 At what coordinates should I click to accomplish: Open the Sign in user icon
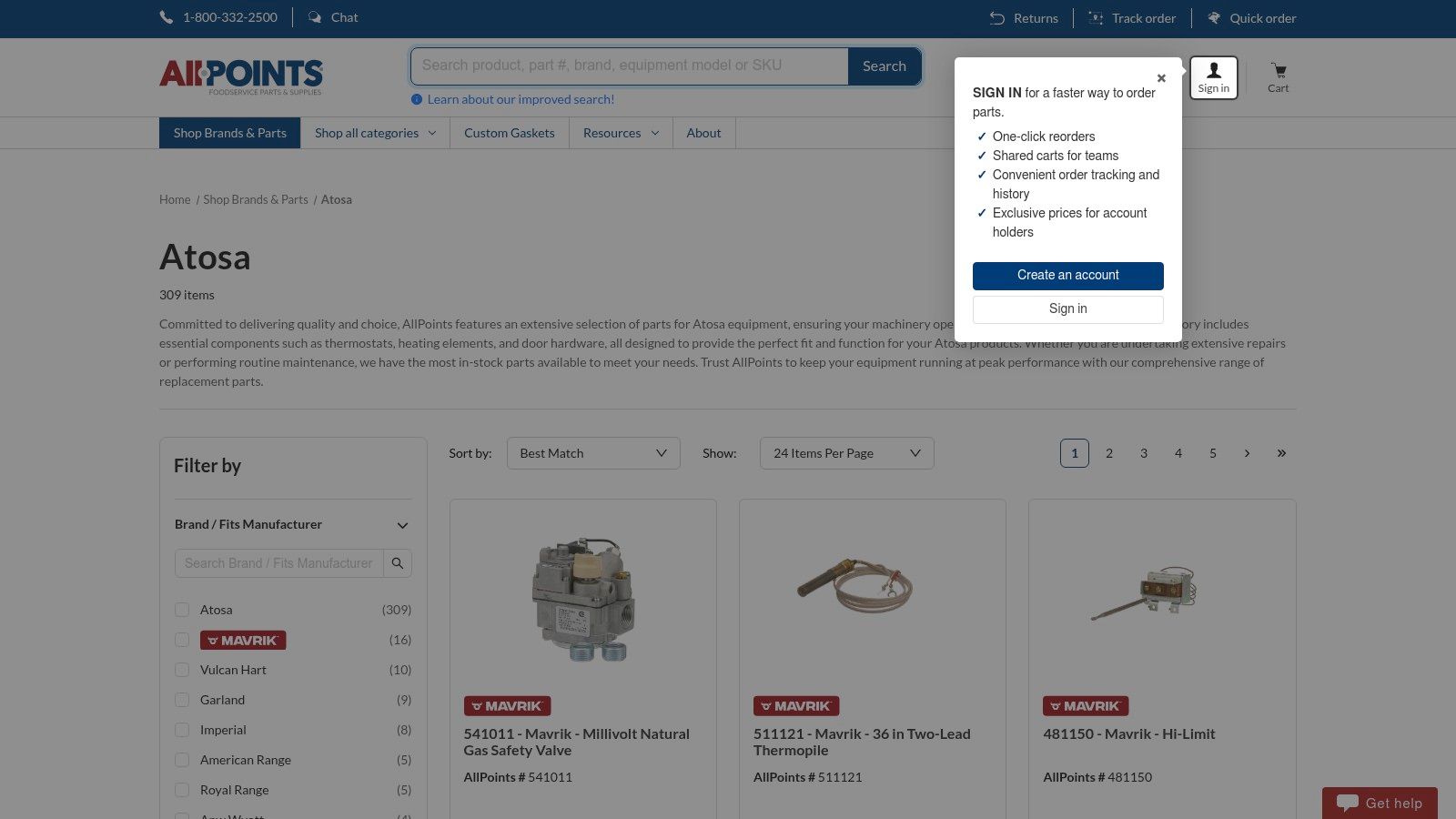(x=1213, y=71)
